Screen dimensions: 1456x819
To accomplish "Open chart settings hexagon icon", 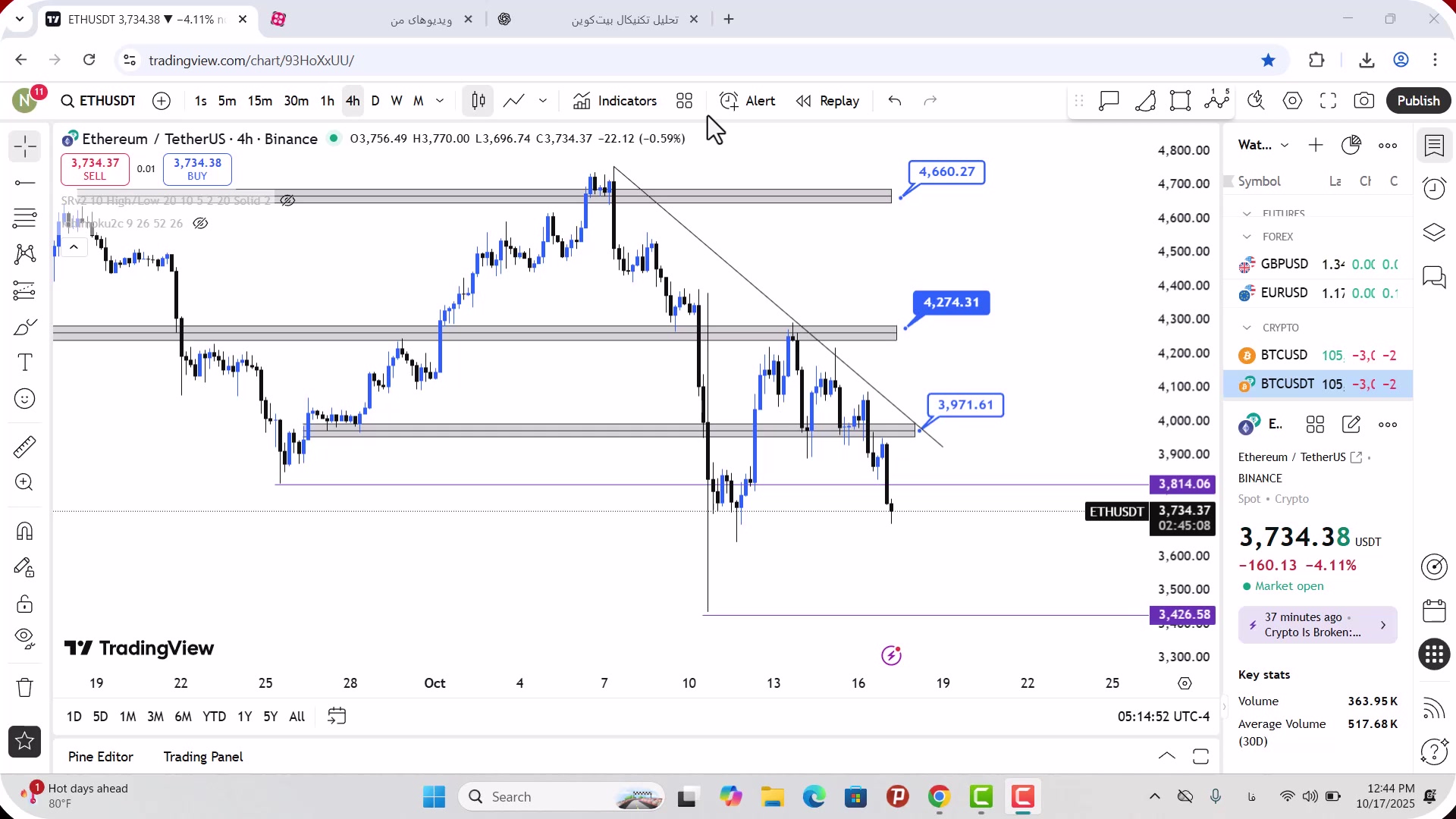I will tap(1292, 101).
